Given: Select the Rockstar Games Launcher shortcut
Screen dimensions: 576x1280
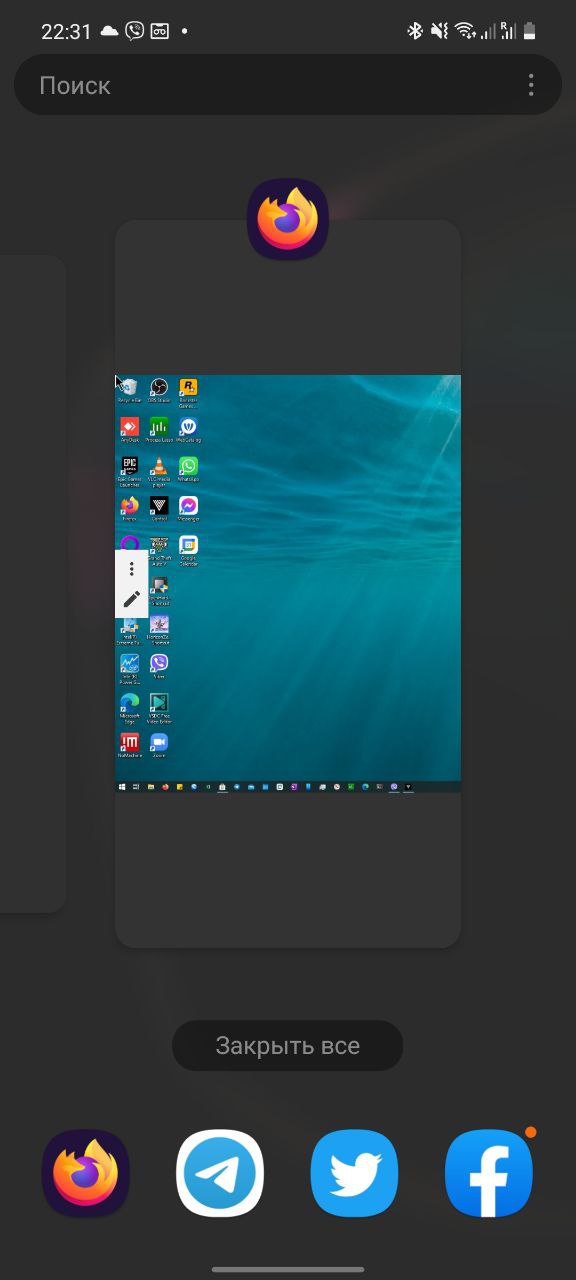Looking at the screenshot, I should [188, 393].
